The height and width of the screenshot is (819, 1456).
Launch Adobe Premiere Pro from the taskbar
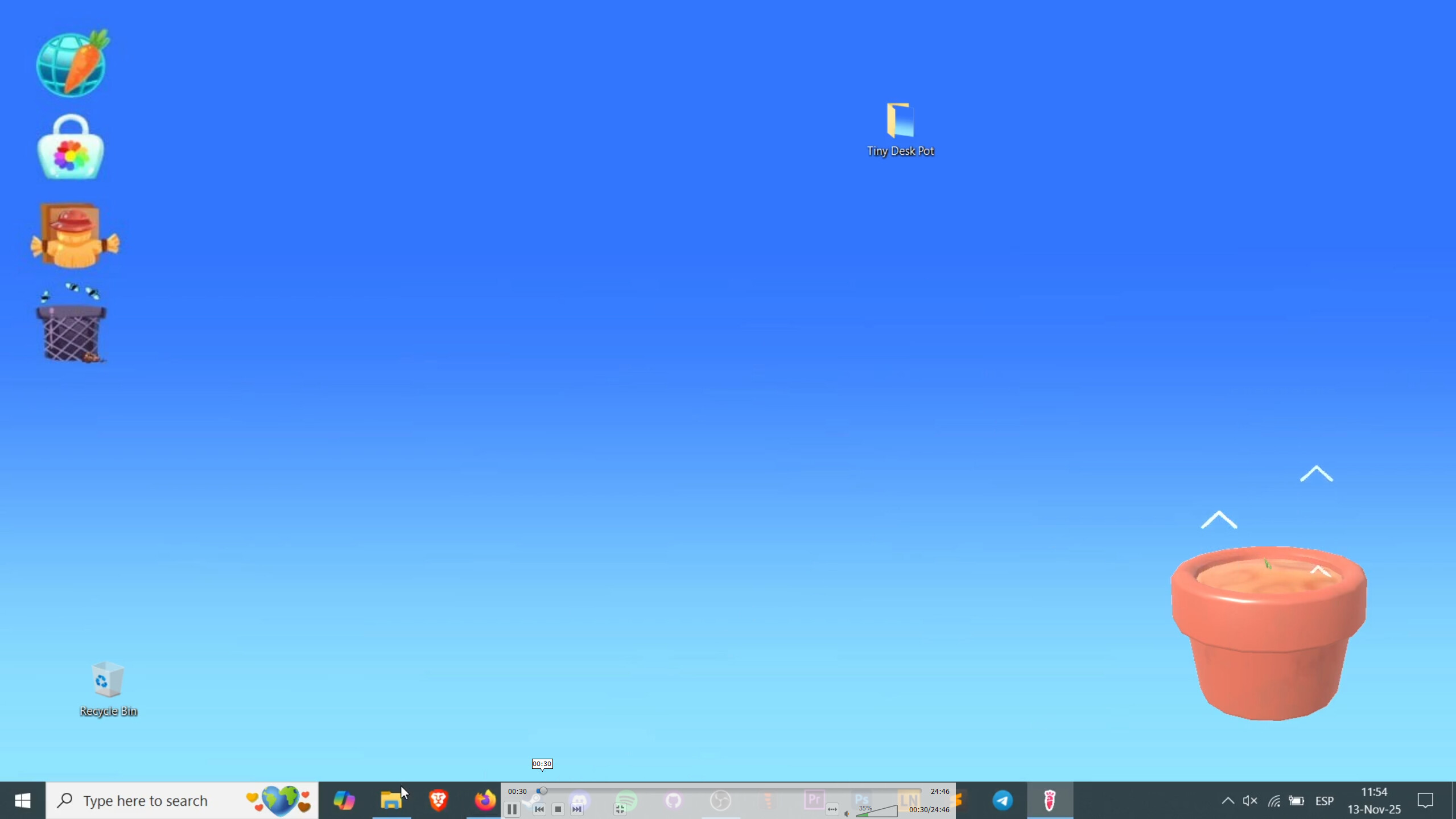814,798
